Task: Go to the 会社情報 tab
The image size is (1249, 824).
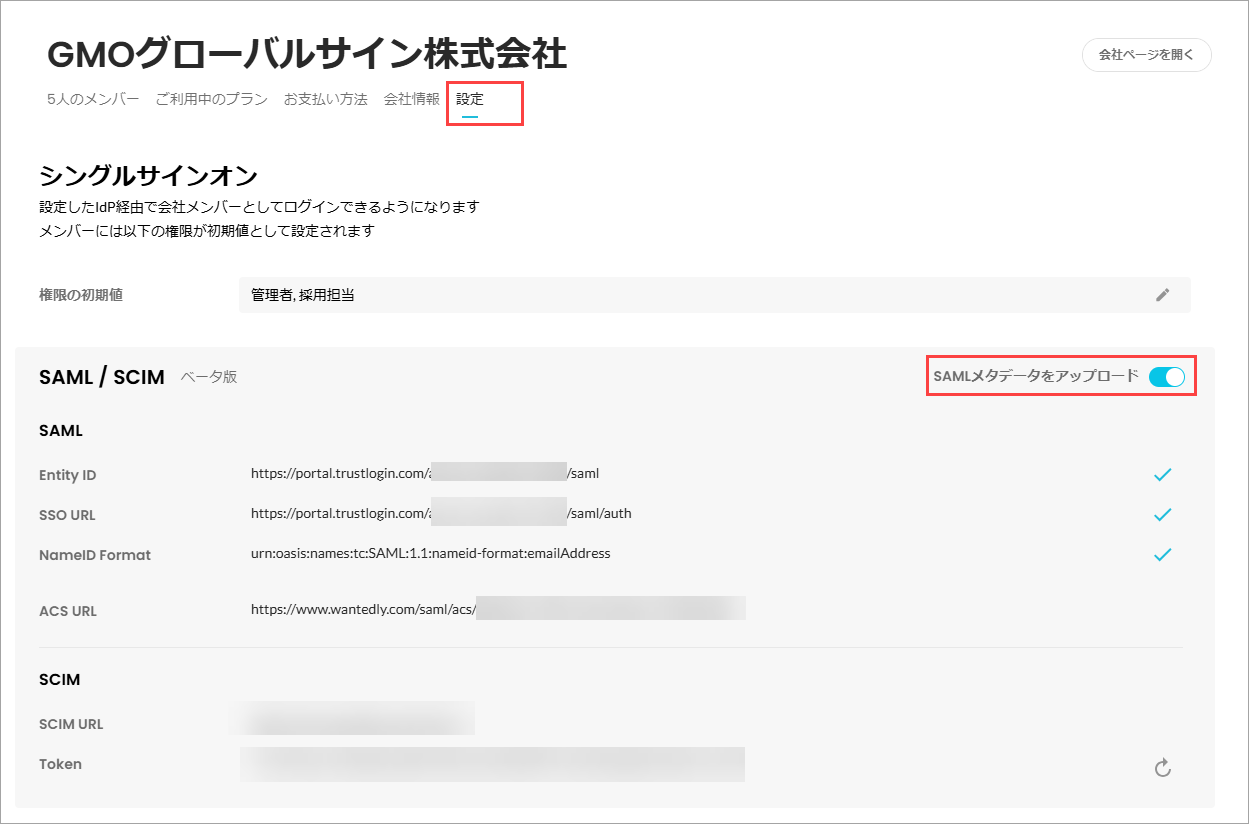Action: pos(412,99)
